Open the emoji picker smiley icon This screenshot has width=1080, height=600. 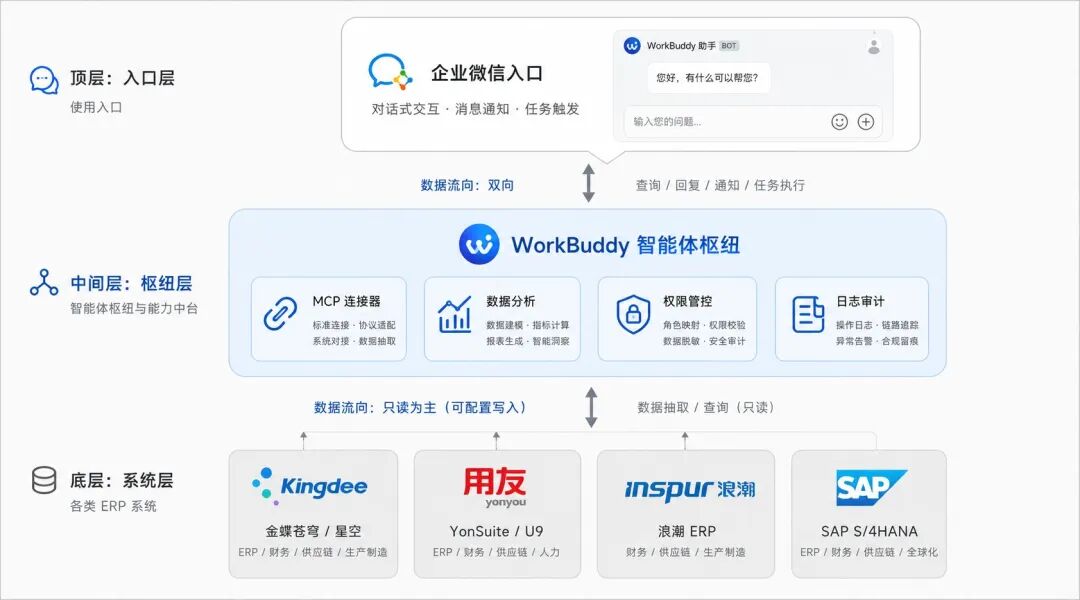click(x=839, y=122)
